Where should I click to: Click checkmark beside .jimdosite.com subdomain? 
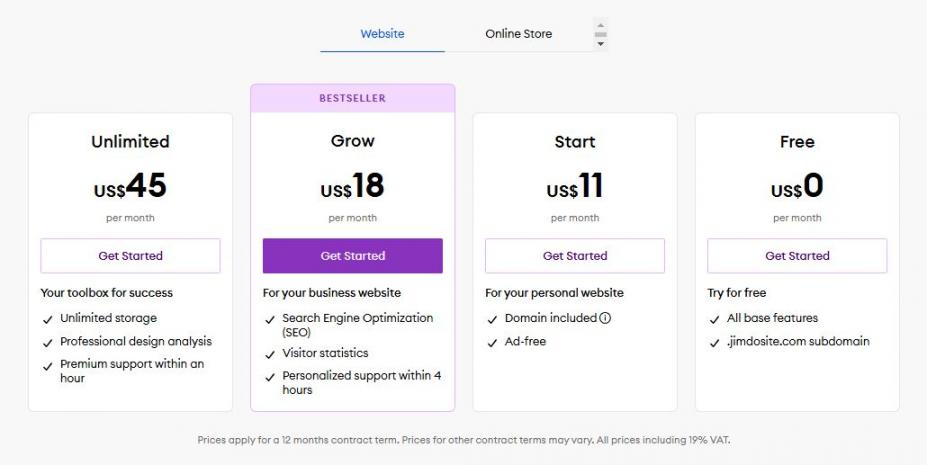click(x=715, y=342)
